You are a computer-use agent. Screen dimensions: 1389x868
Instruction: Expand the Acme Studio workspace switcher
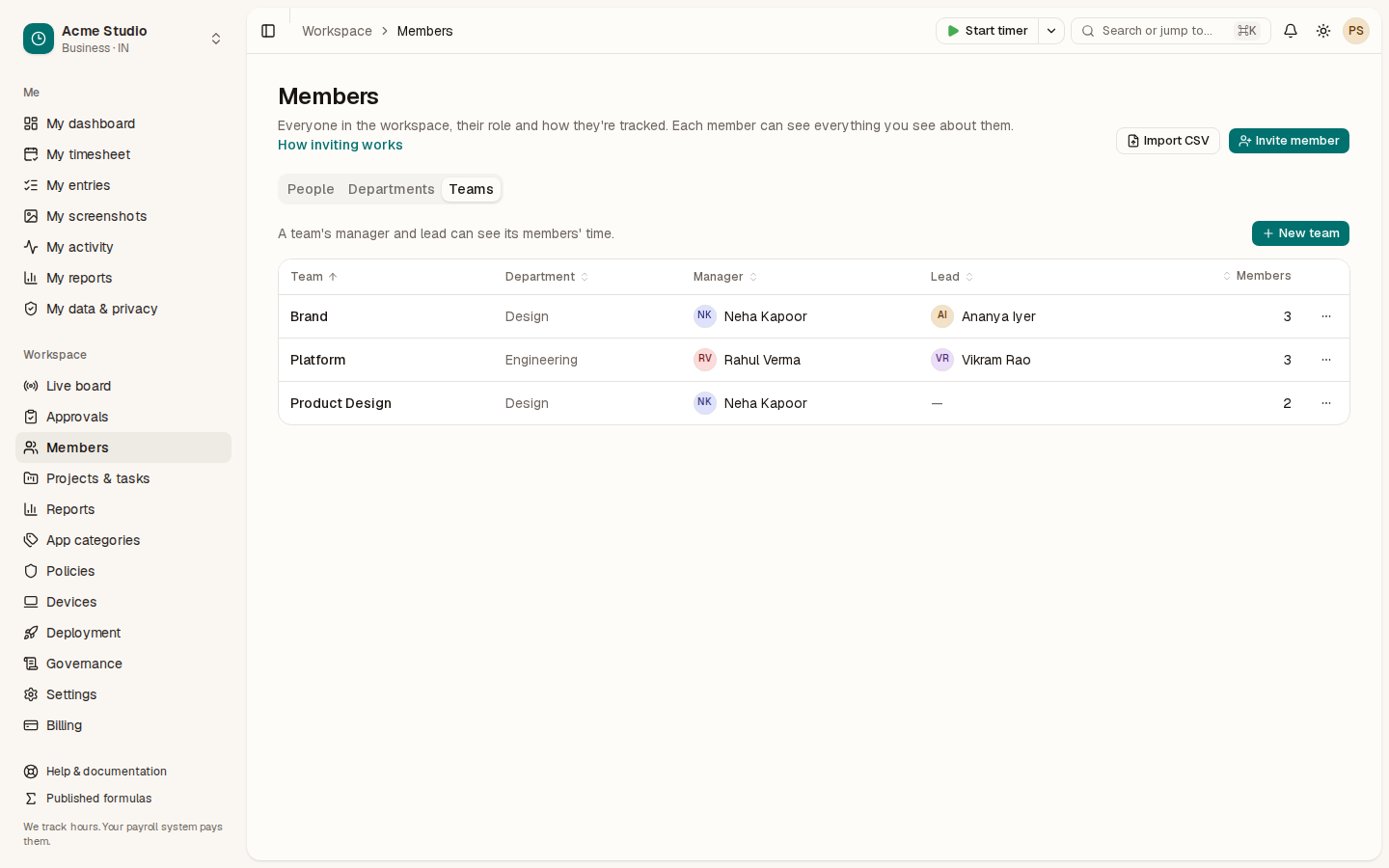click(x=216, y=39)
